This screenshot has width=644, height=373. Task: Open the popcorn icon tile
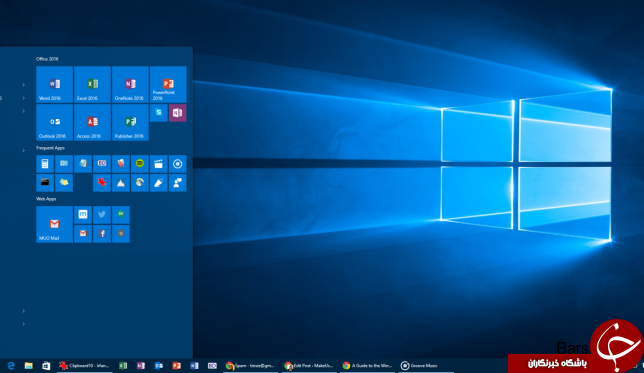point(121,164)
